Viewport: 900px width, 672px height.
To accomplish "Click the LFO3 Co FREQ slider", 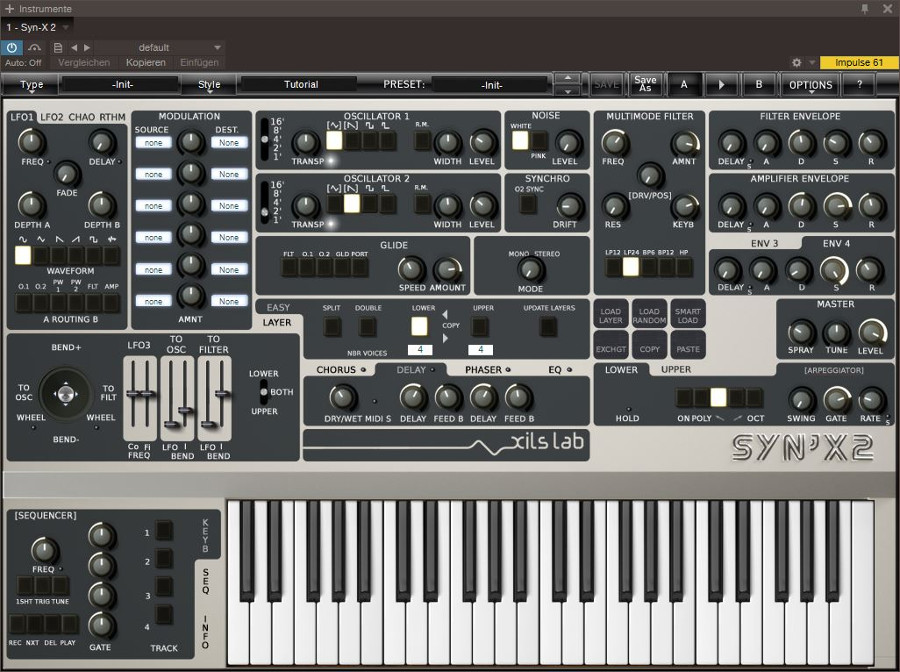I will tap(133, 394).
